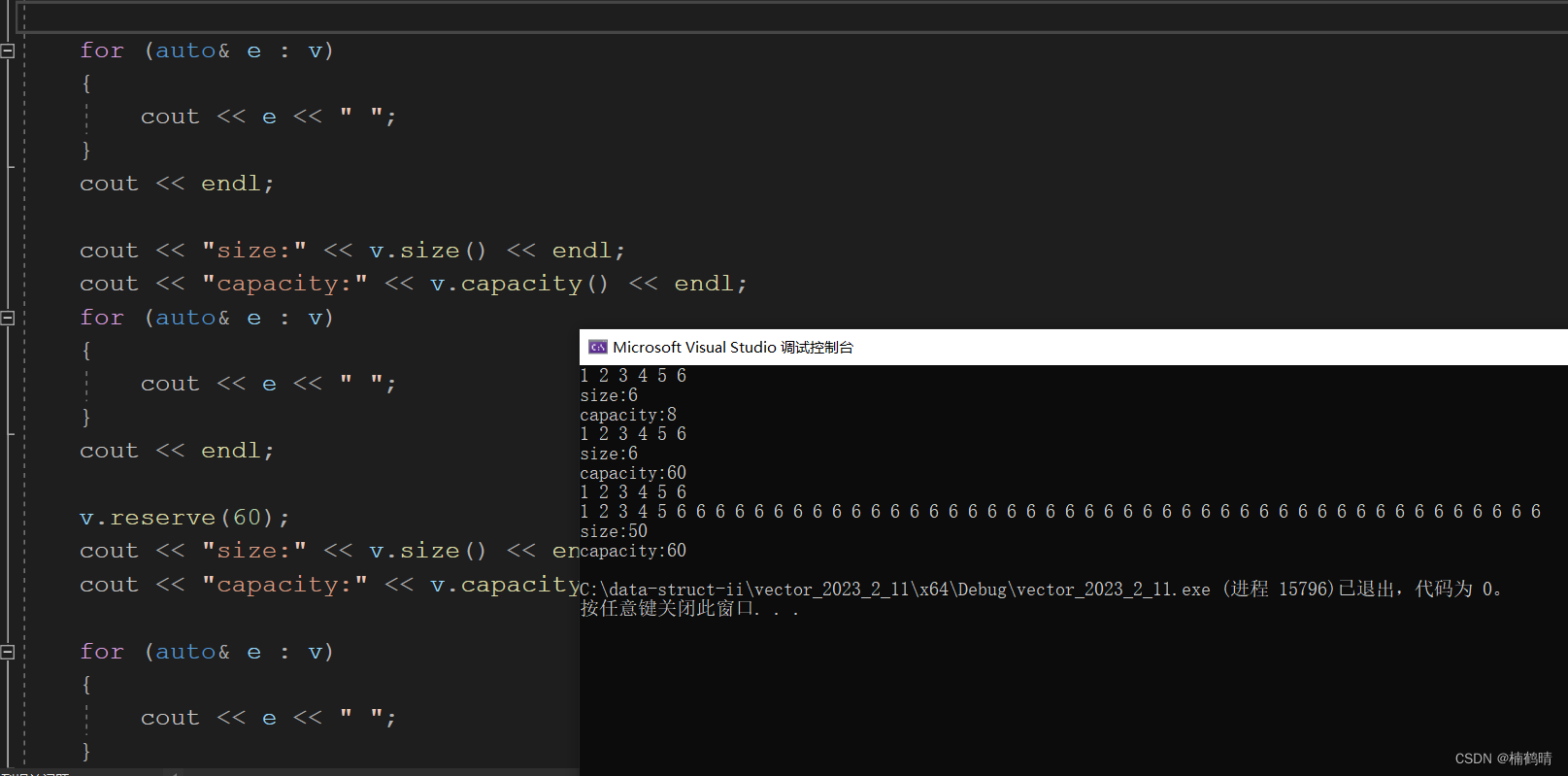Collapse the for loop below the v.capacity() line
Image resolution: width=1568 pixels, height=776 pixels.
8,318
